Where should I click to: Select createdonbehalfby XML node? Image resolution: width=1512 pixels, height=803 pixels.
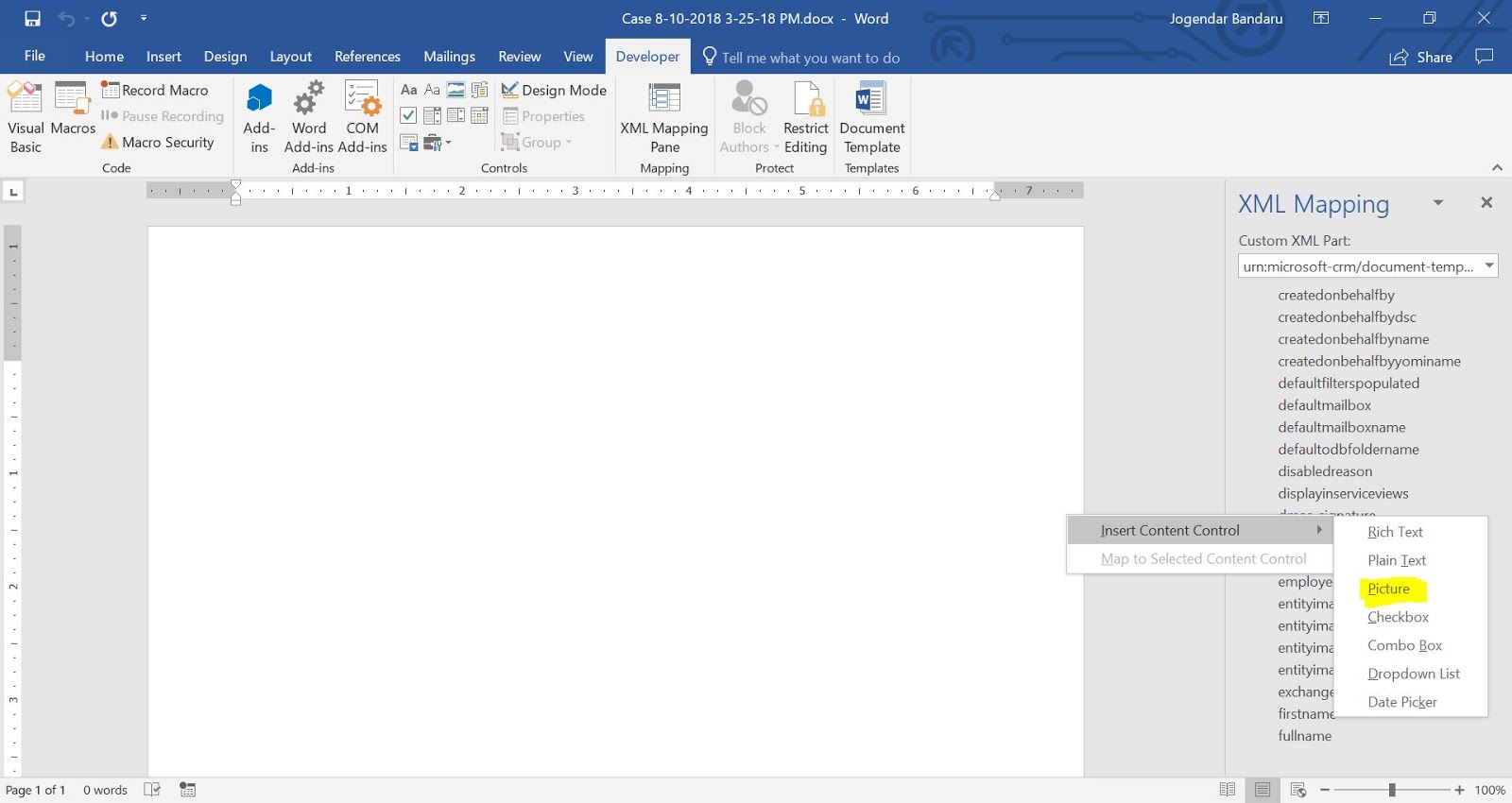1336,295
